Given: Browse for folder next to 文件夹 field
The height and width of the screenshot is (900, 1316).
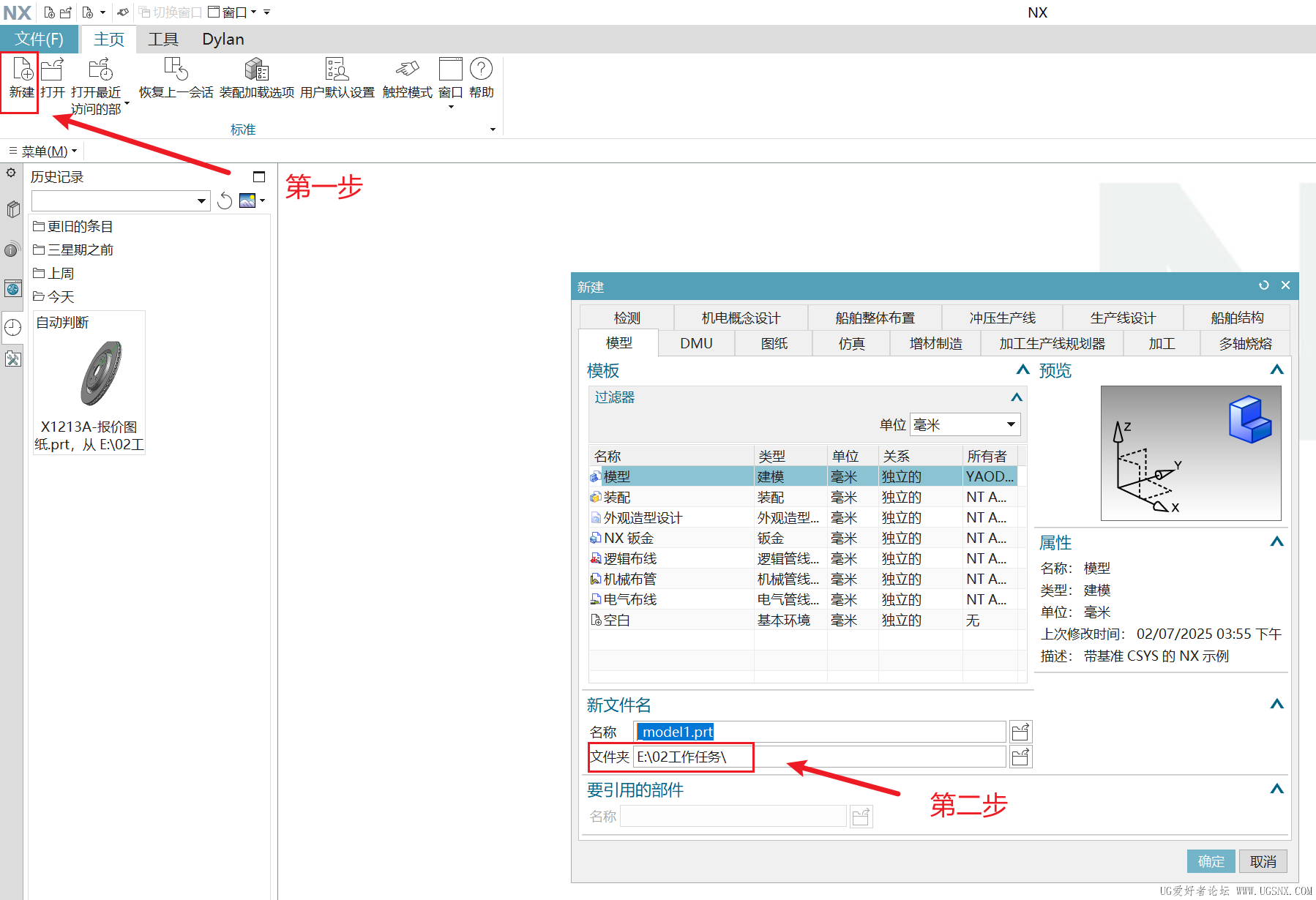Looking at the screenshot, I should [1020, 757].
